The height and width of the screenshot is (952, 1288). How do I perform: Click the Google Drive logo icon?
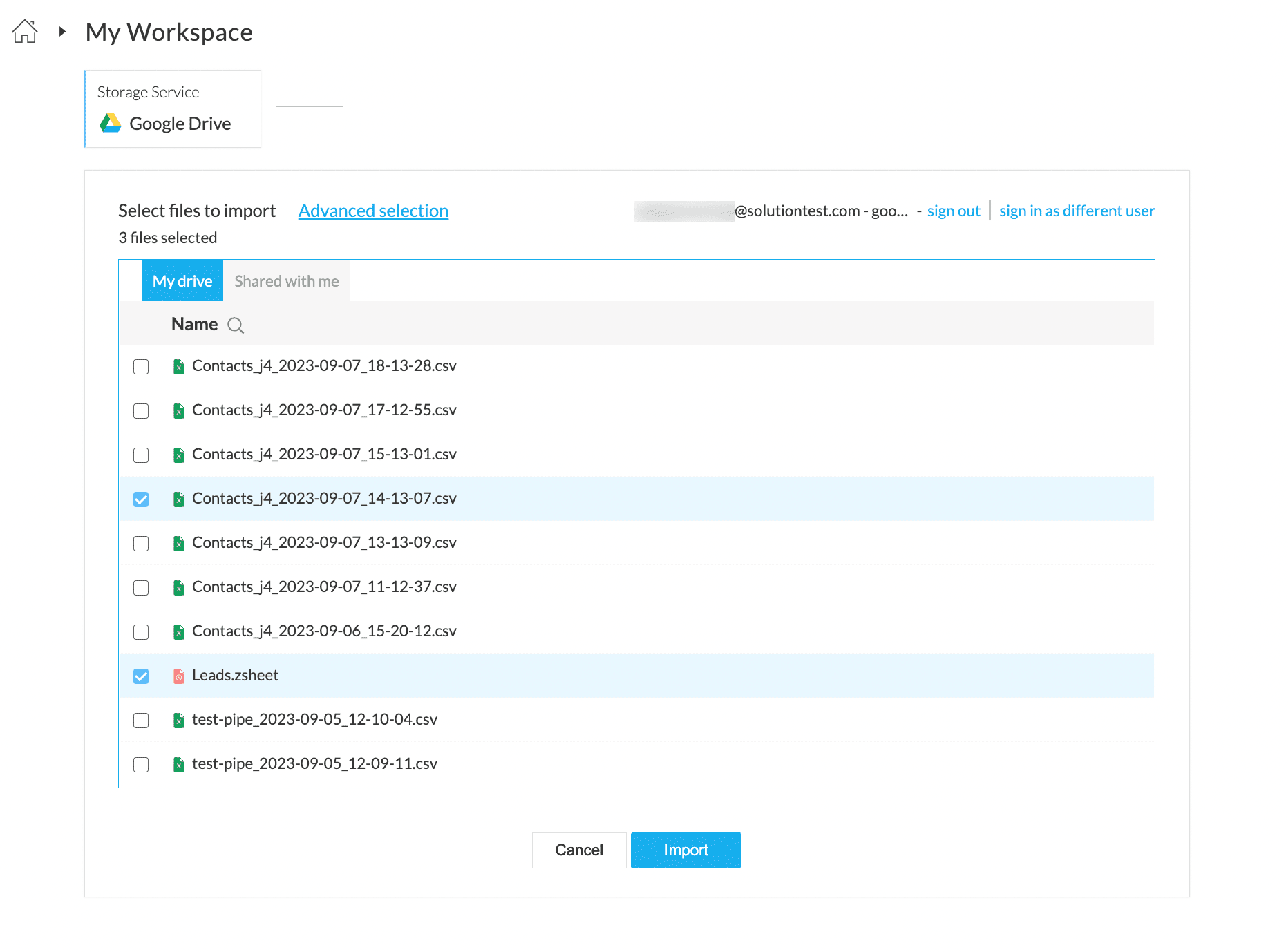[111, 124]
